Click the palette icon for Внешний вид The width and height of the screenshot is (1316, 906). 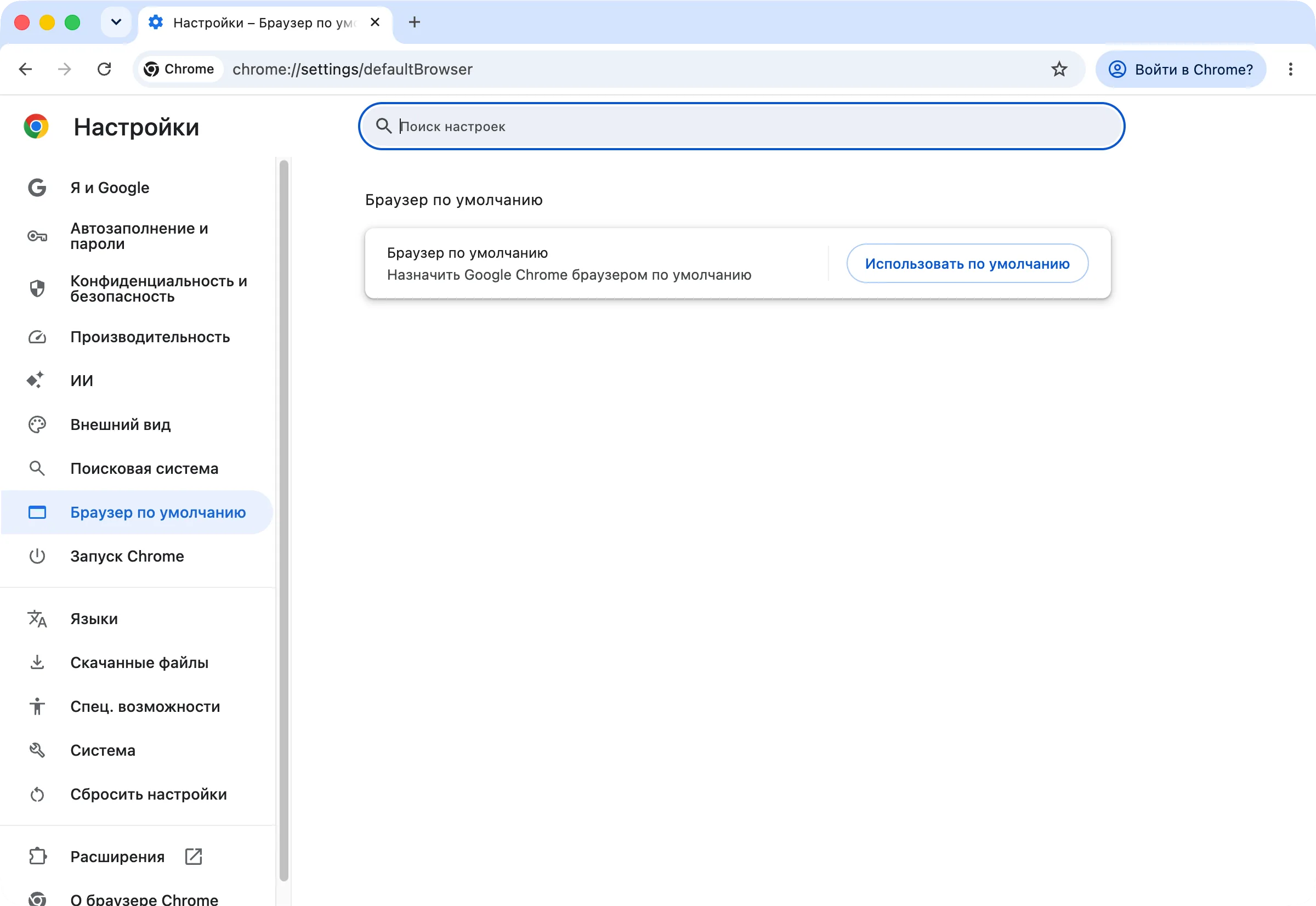37,424
